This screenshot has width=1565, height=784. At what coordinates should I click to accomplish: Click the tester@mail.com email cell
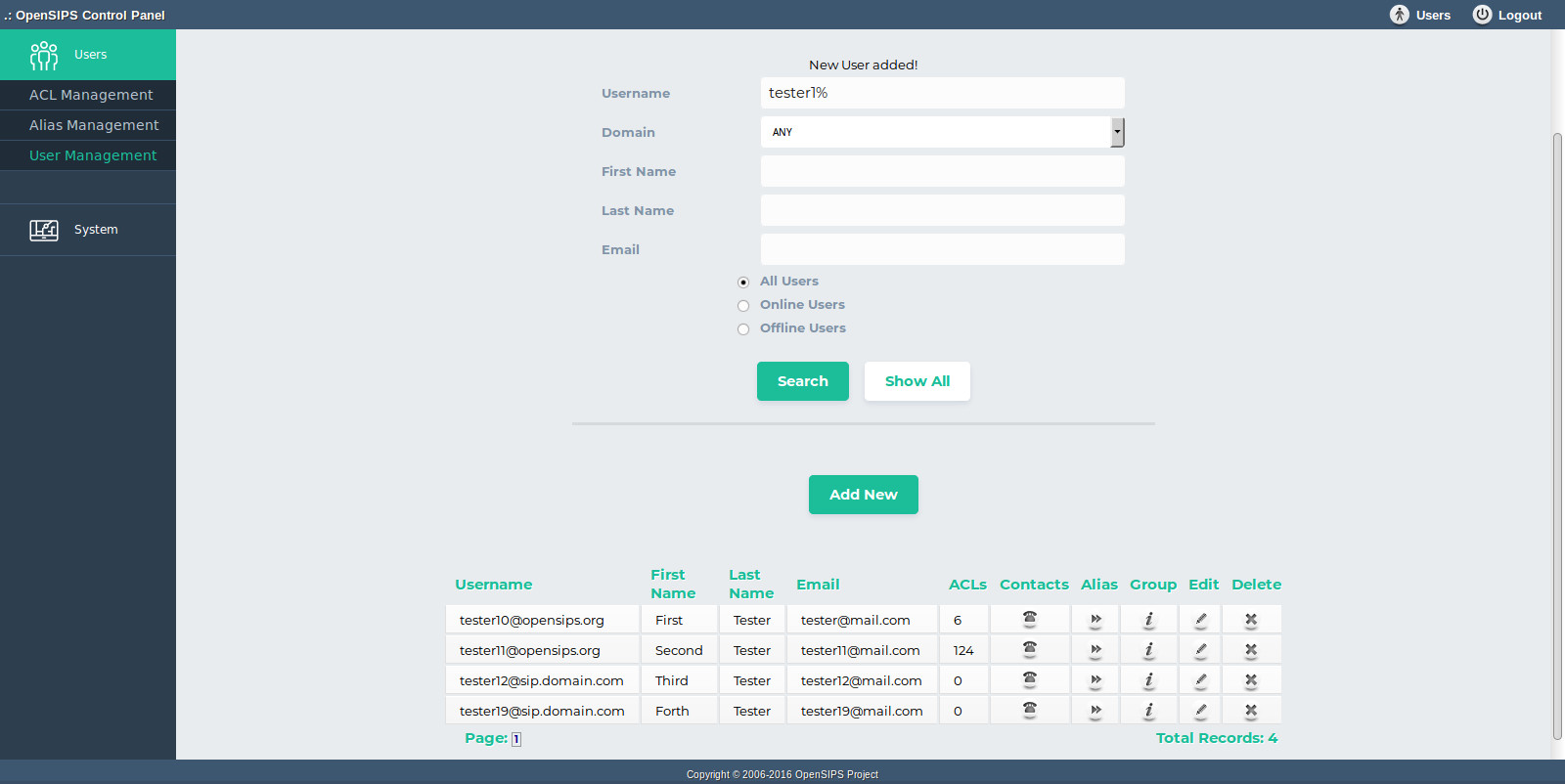click(x=862, y=620)
